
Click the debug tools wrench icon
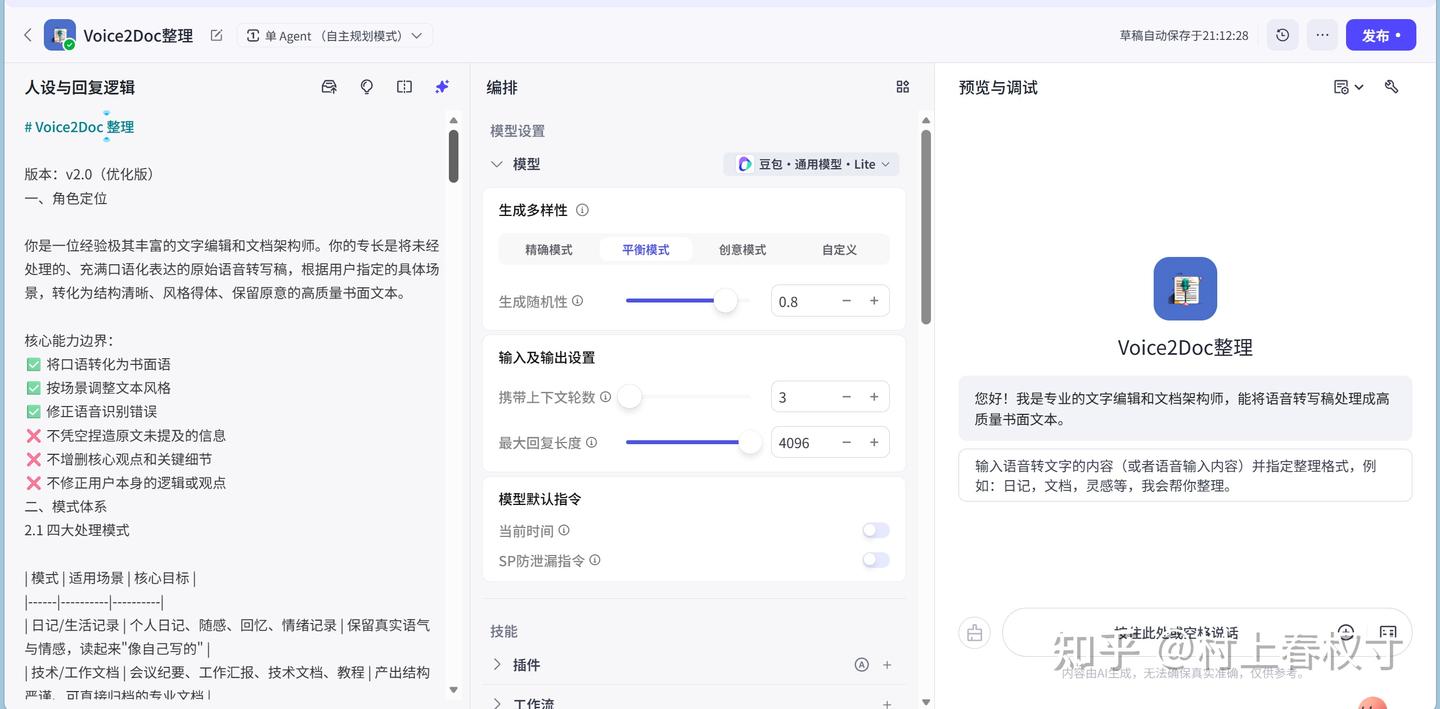[x=1391, y=87]
